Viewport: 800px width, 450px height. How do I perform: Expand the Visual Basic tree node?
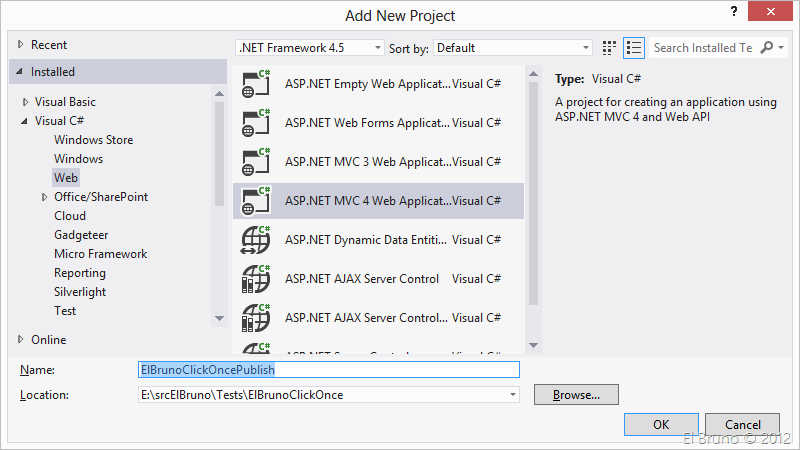pyautogui.click(x=25, y=102)
